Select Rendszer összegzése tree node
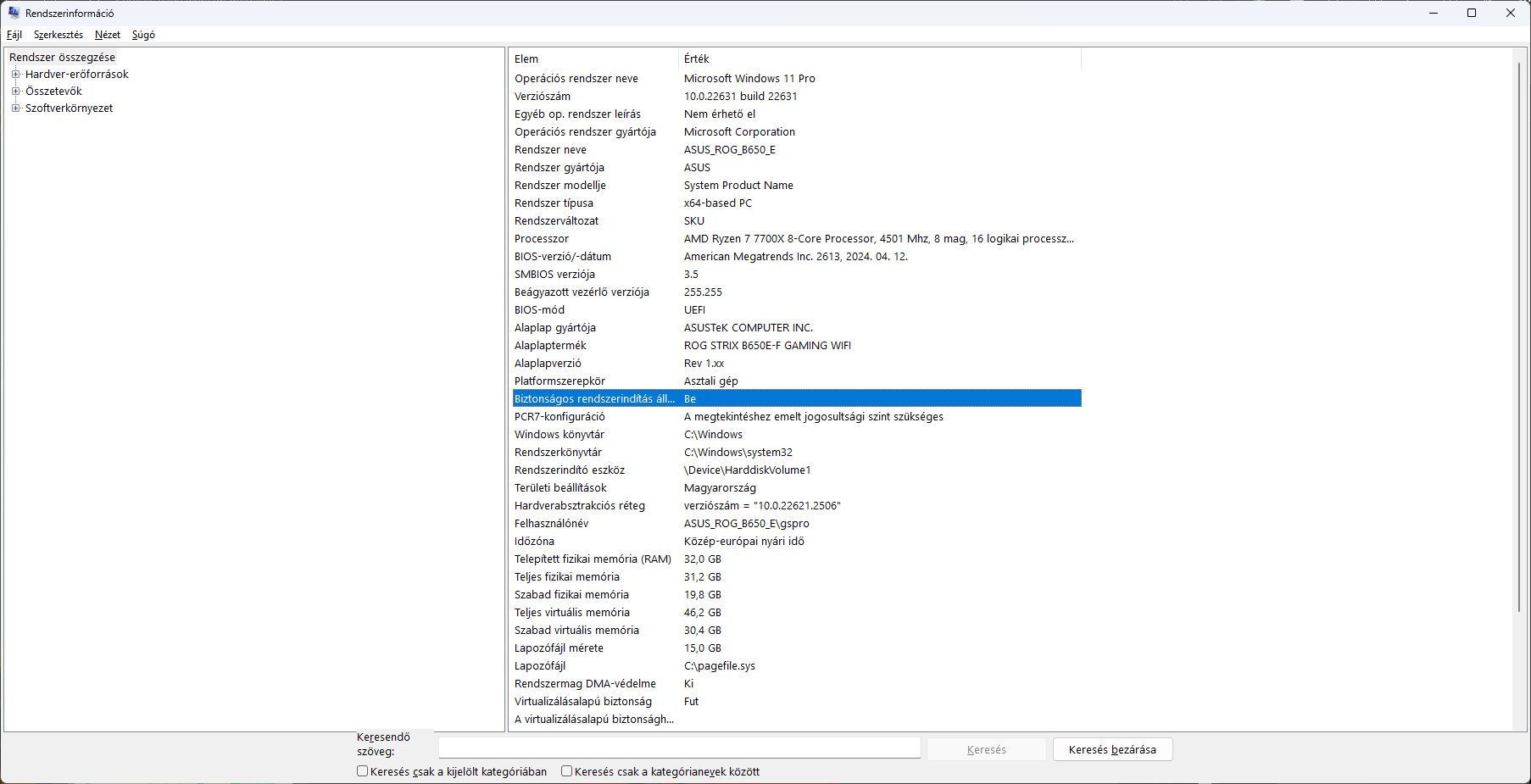Screen dimensions: 1531x784 click(x=62, y=57)
